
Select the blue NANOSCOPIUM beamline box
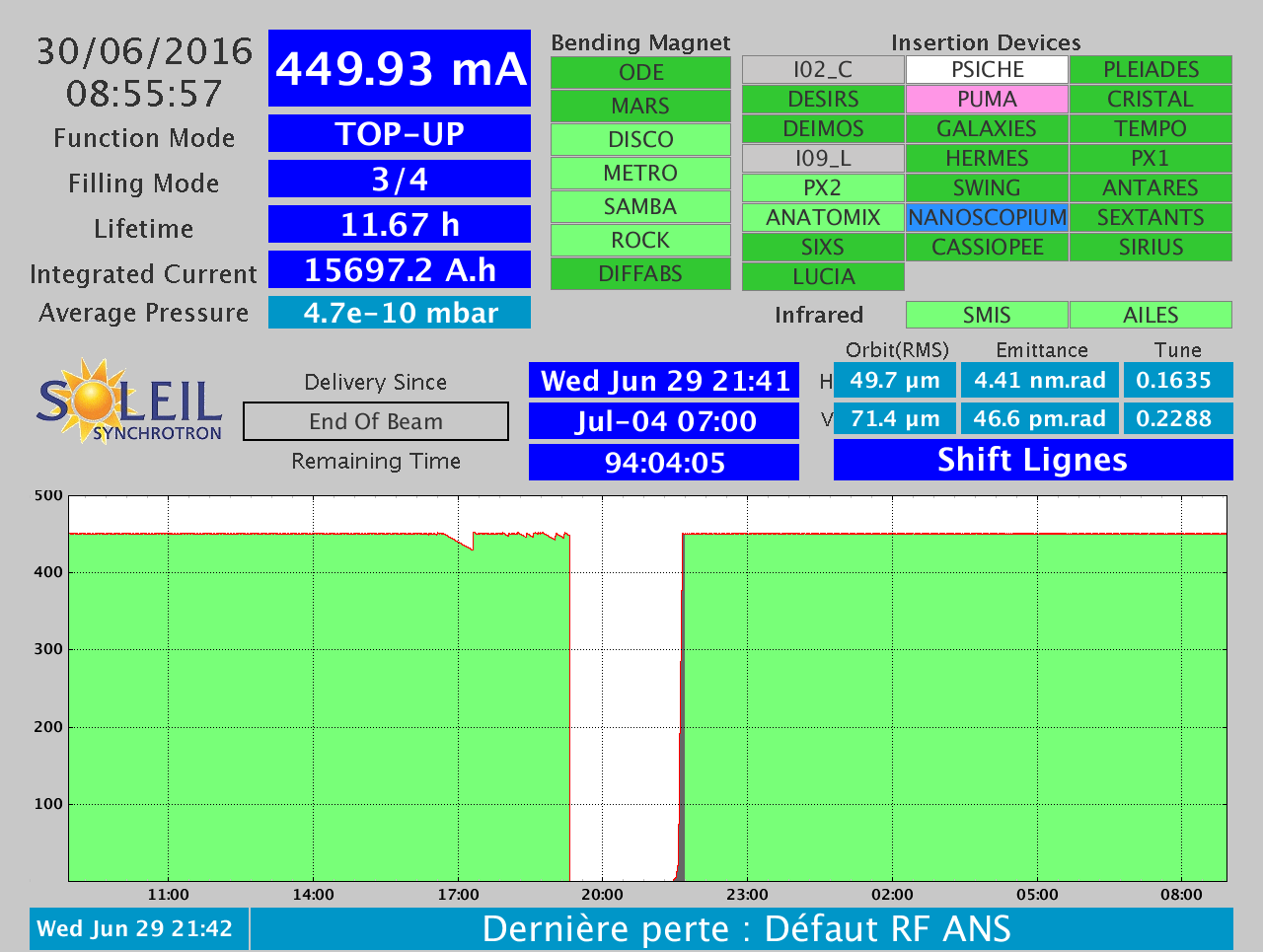[987, 217]
